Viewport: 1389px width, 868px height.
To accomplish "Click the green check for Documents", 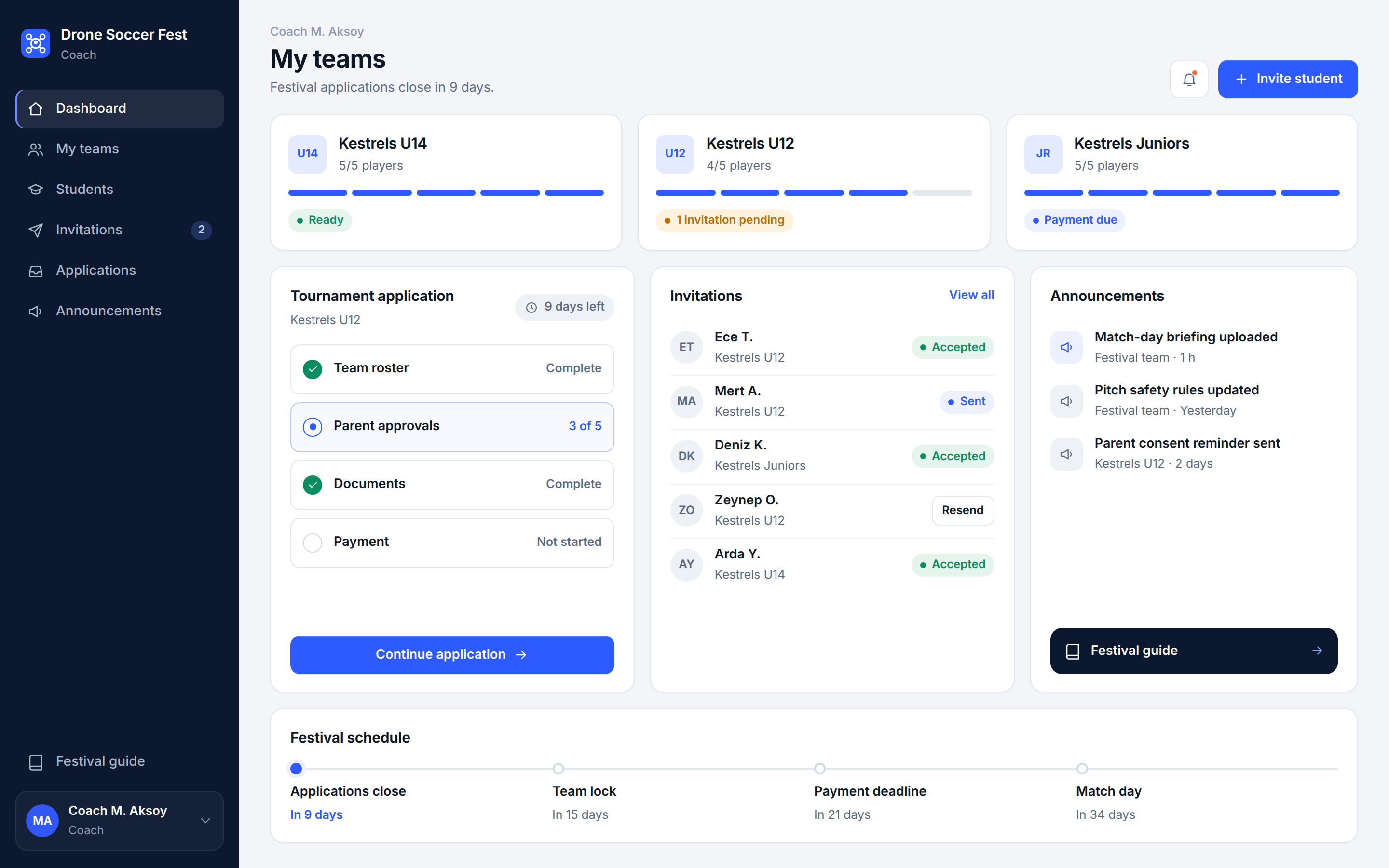I will [x=312, y=485].
